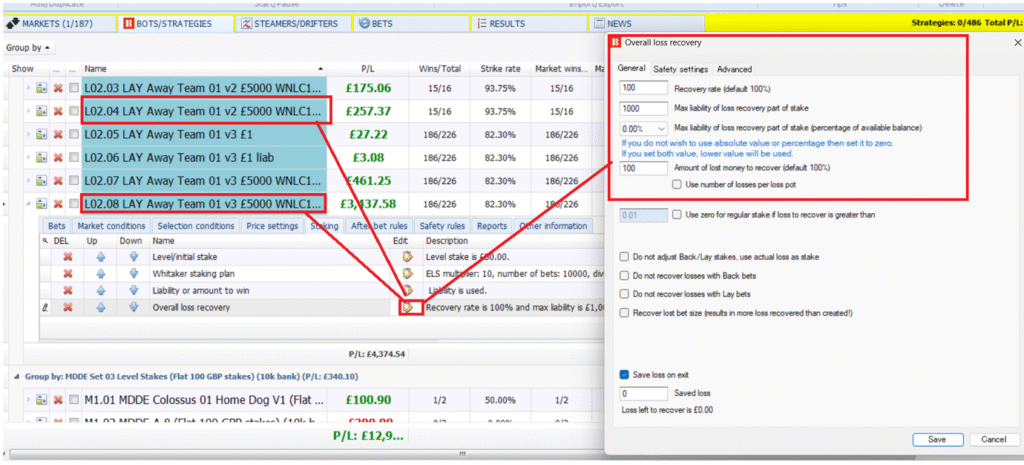The width and height of the screenshot is (1024, 465).
Task: Click the strategy icon on the L02.05 row
Action: 41,135
